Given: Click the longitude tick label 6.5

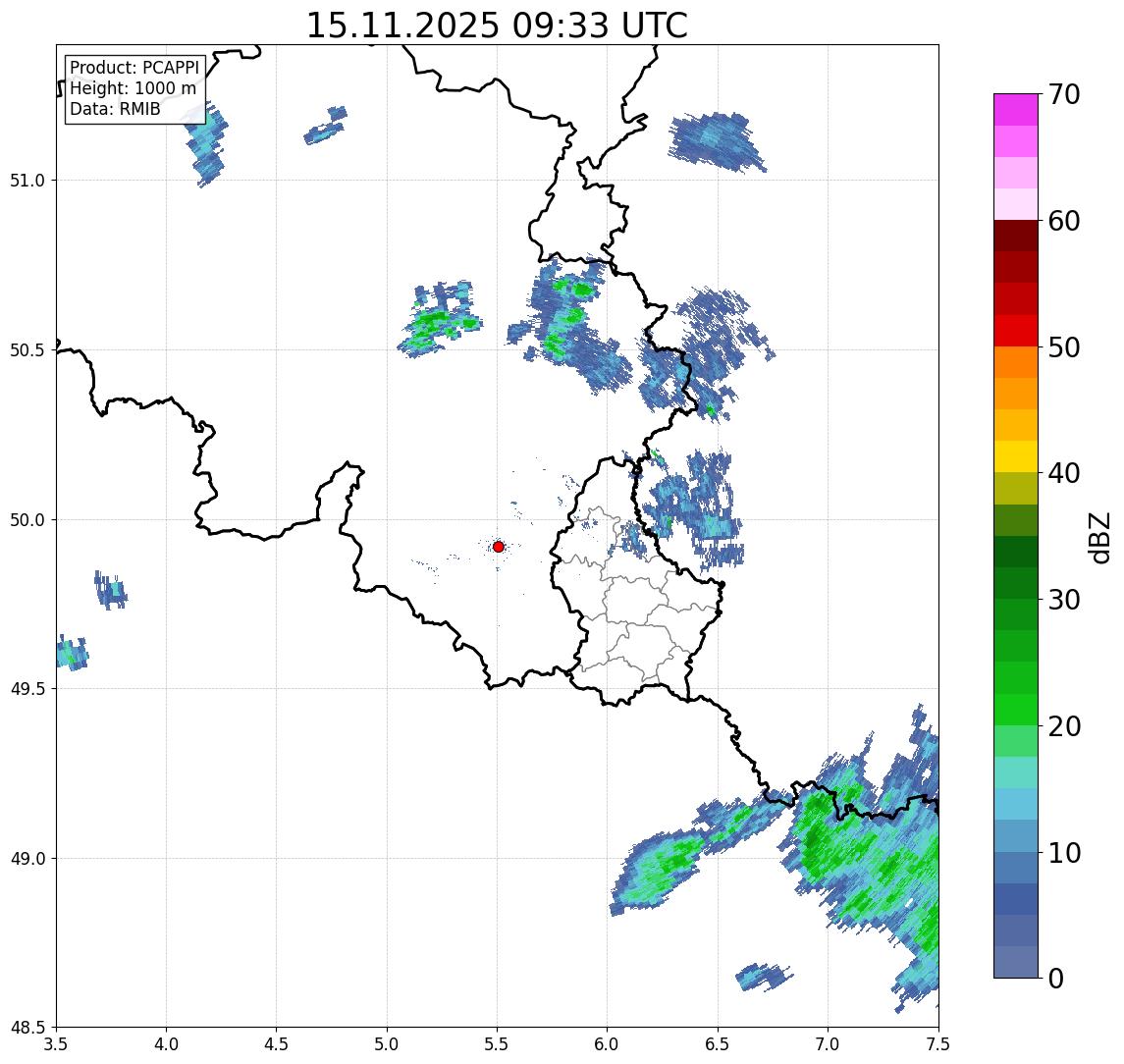Looking at the screenshot, I should tap(718, 1044).
